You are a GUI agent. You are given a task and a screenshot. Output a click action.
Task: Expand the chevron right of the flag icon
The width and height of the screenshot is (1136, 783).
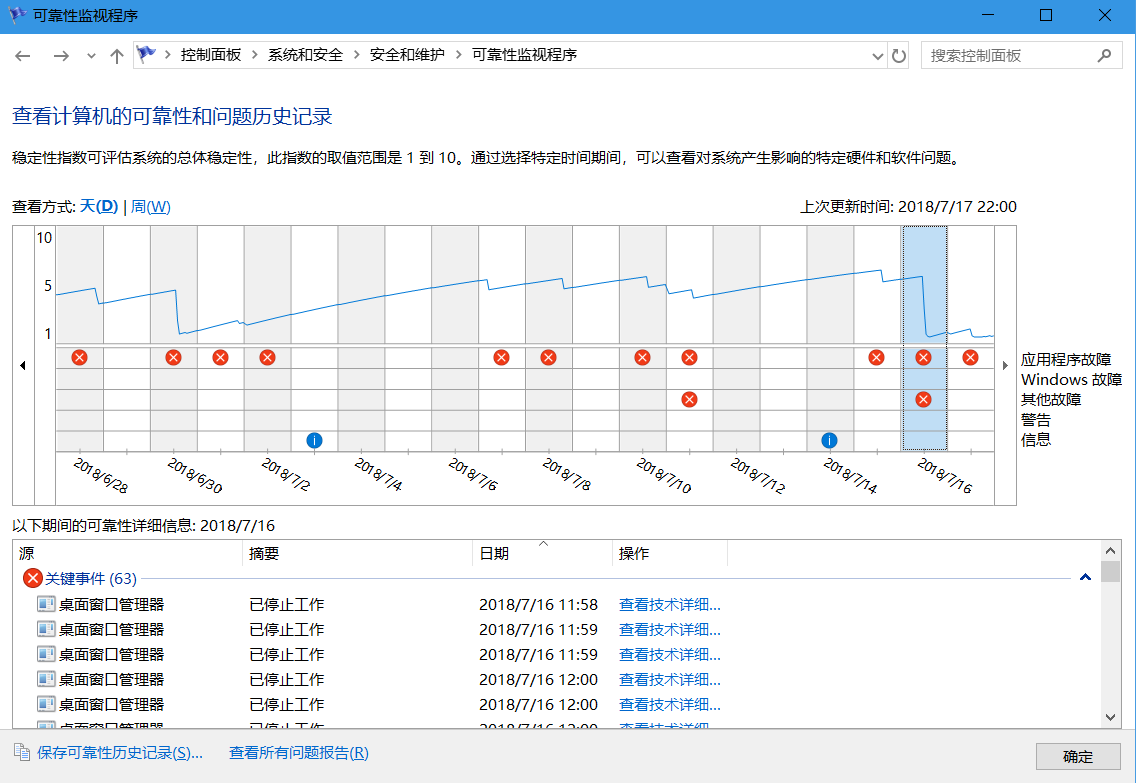[x=167, y=55]
